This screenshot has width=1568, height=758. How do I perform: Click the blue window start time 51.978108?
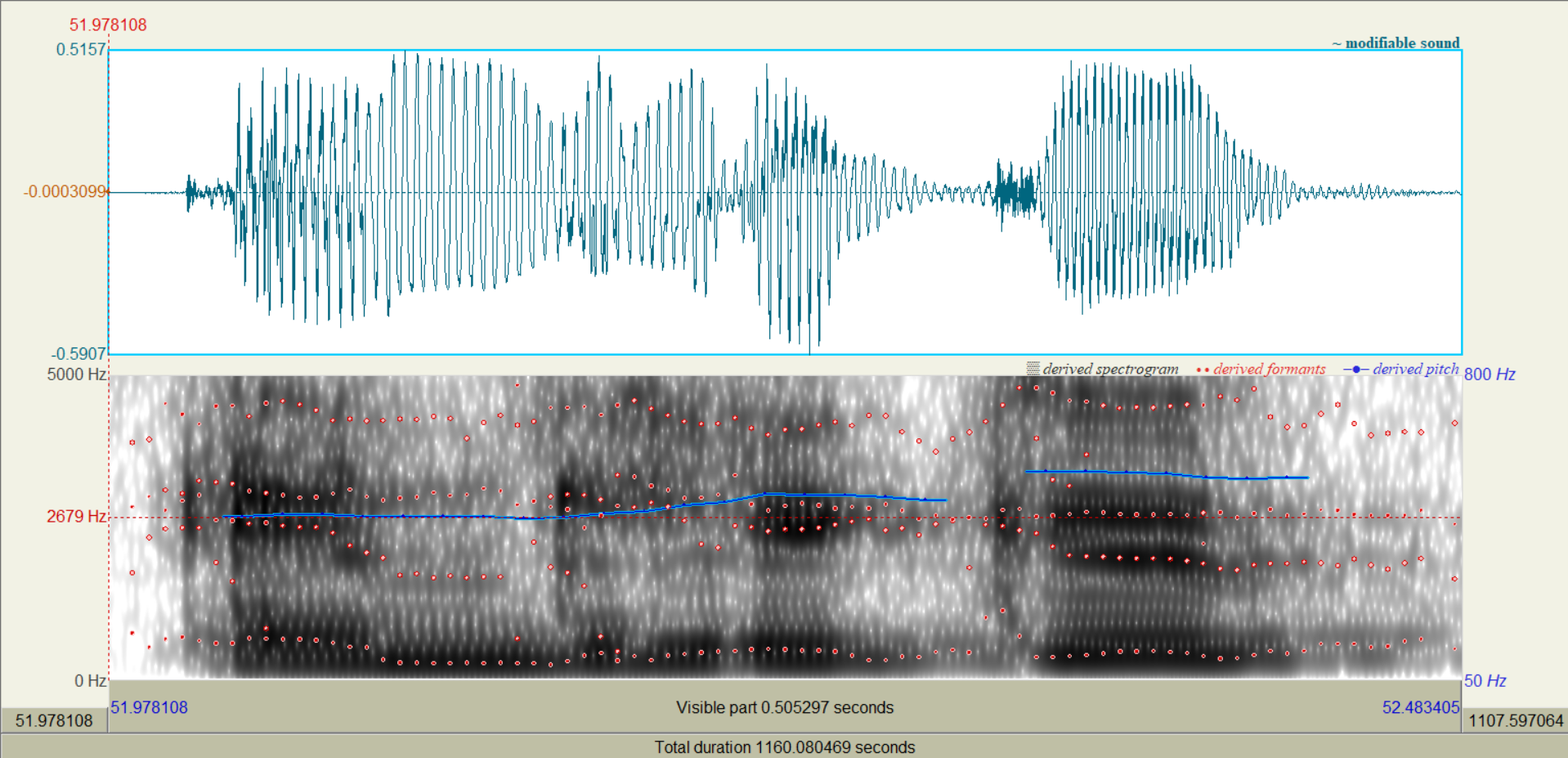coord(150,707)
